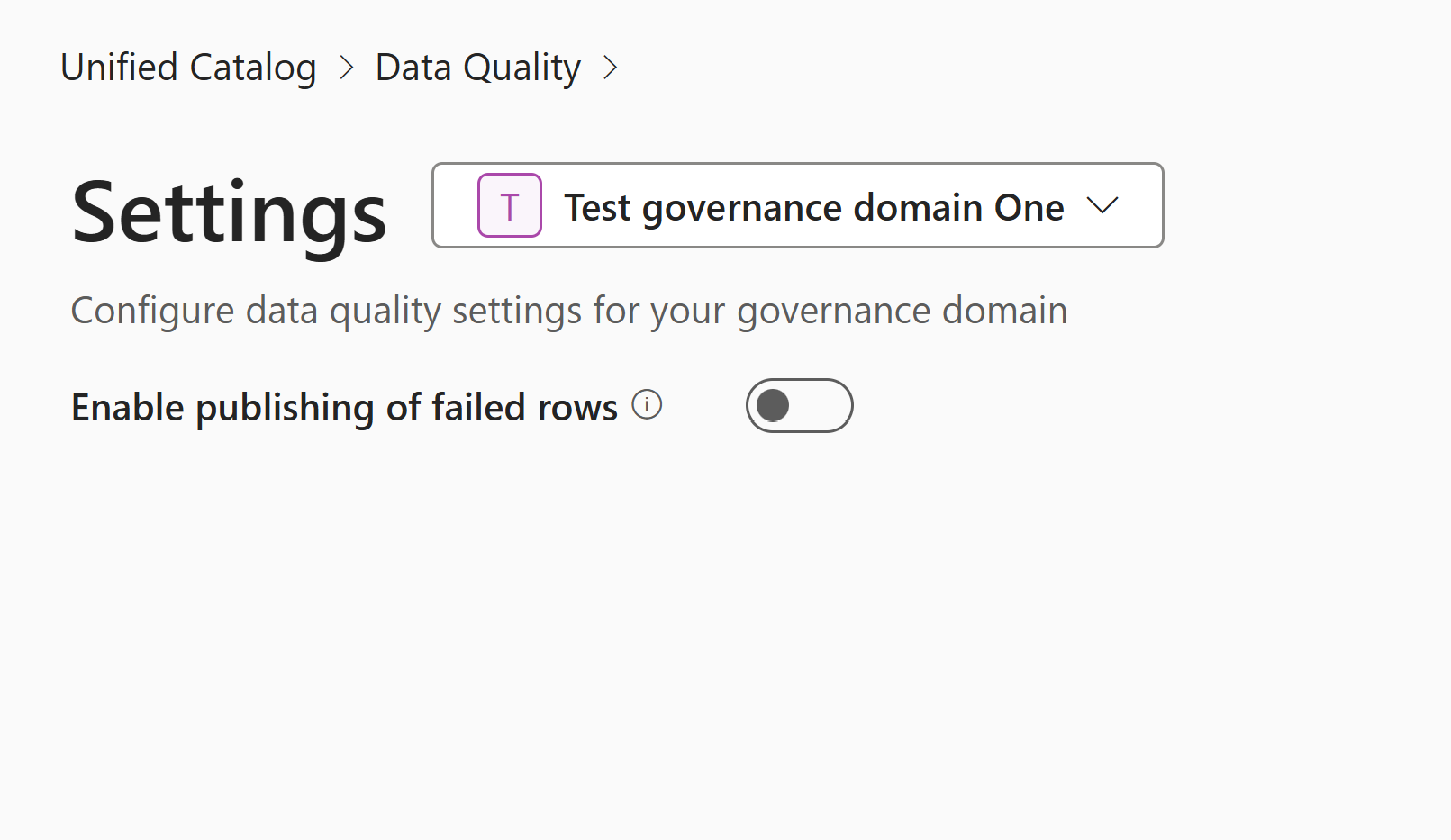Select the Test governance domain avatar

(x=510, y=205)
